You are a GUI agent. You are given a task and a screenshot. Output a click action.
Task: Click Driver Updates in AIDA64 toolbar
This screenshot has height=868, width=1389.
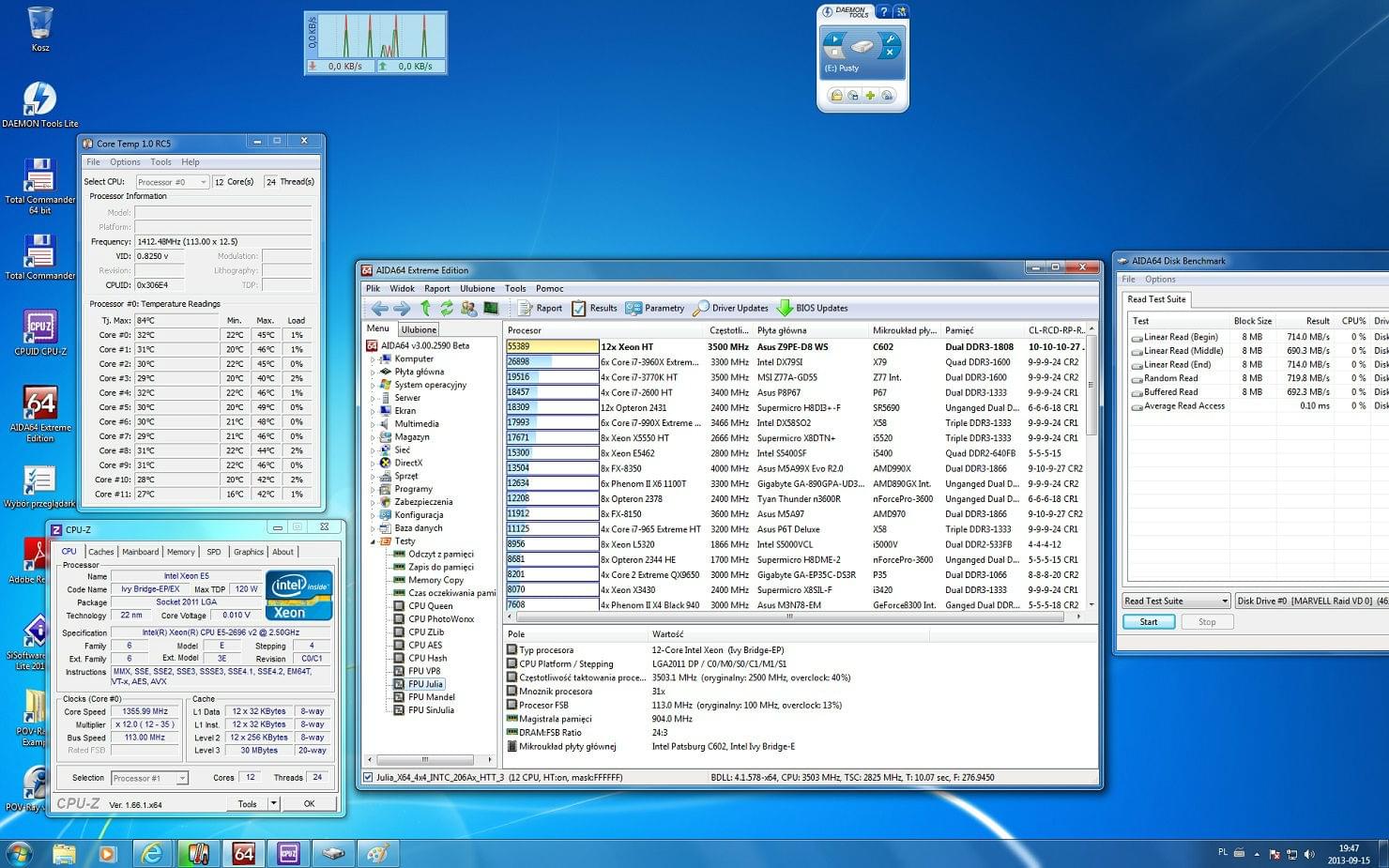pos(731,308)
